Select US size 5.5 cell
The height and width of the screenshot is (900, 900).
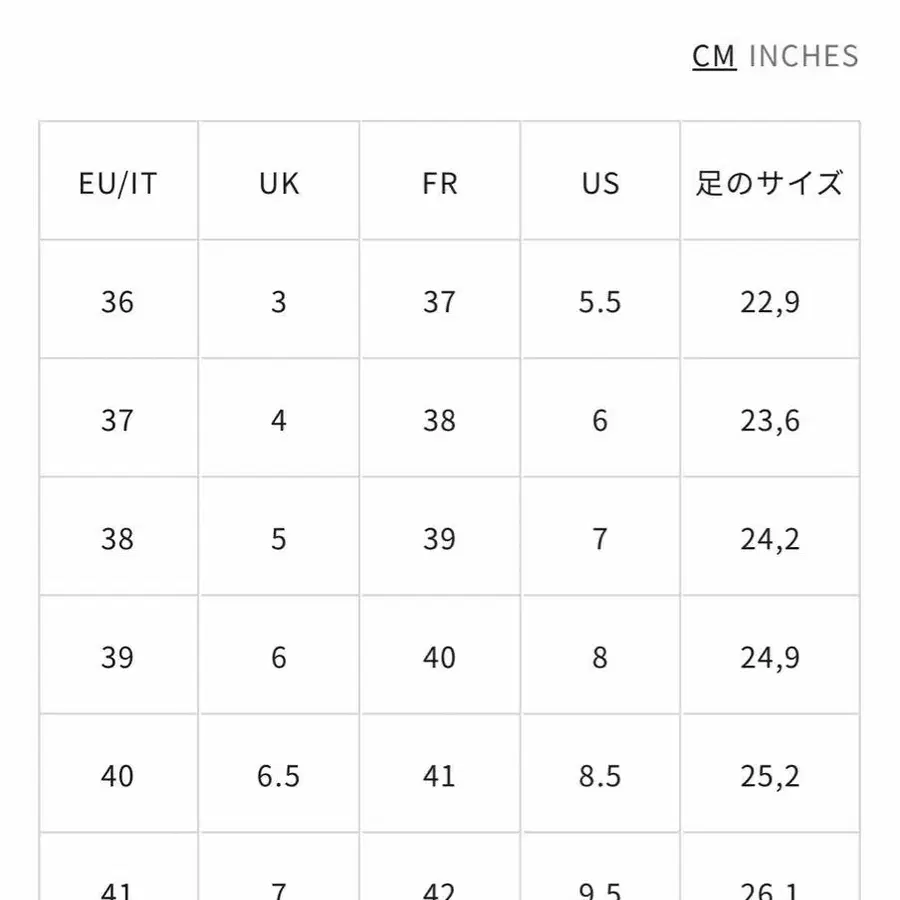tap(600, 302)
